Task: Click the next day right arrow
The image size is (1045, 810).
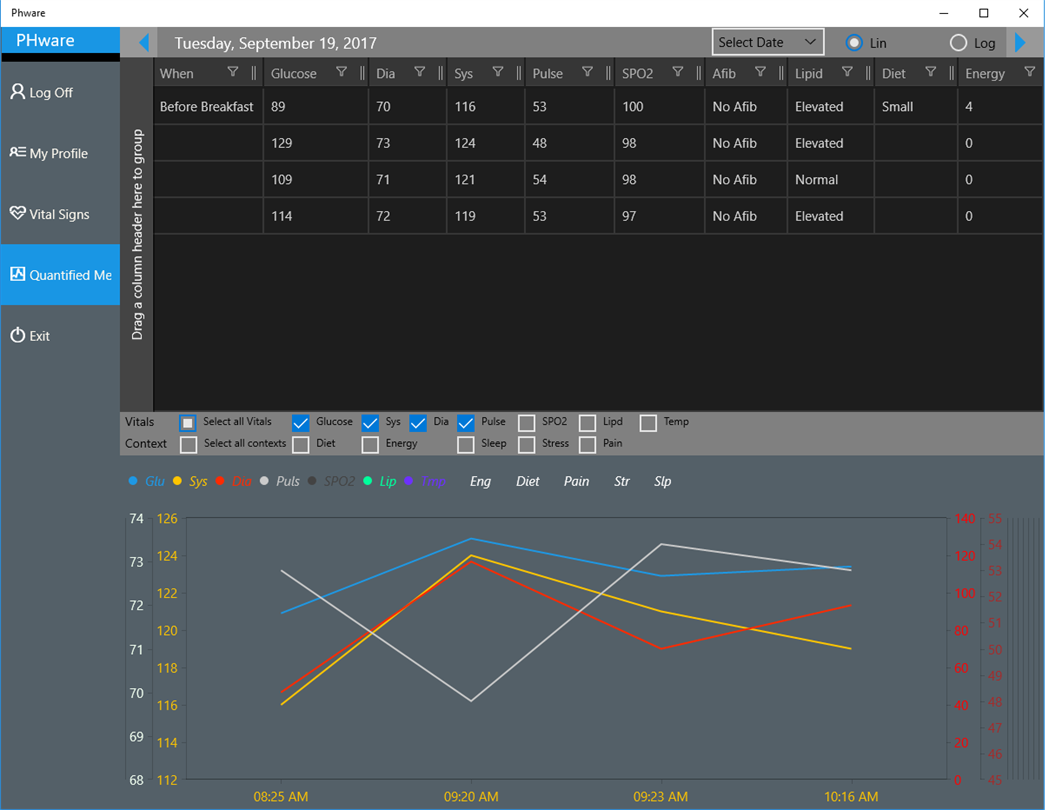Action: [x=1020, y=43]
